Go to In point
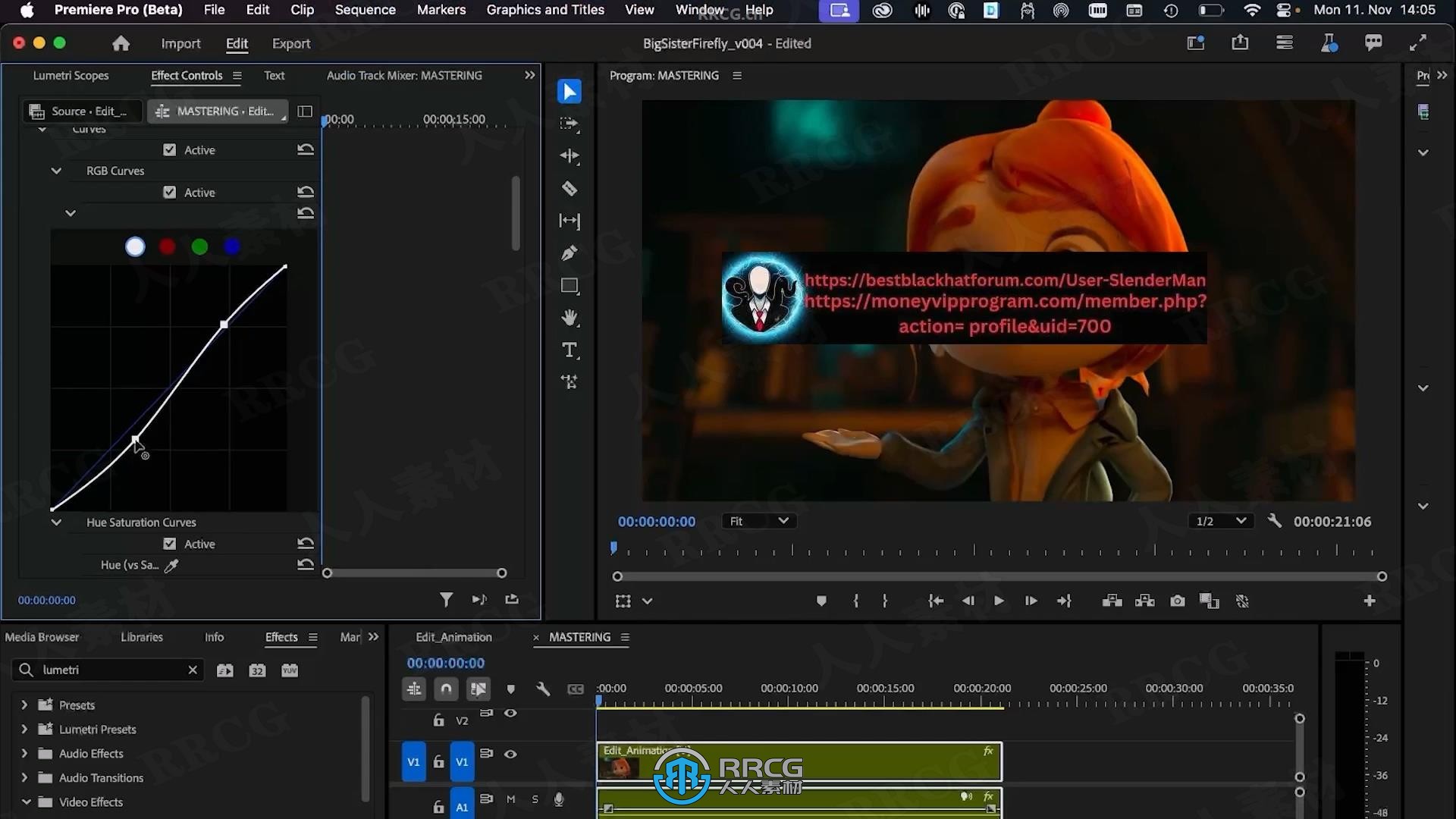1456x819 pixels. [x=937, y=601]
